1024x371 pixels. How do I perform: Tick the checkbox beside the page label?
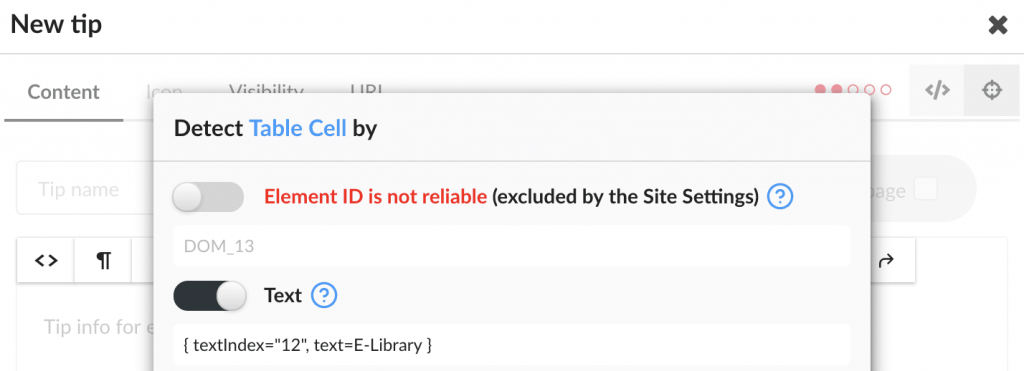click(925, 189)
